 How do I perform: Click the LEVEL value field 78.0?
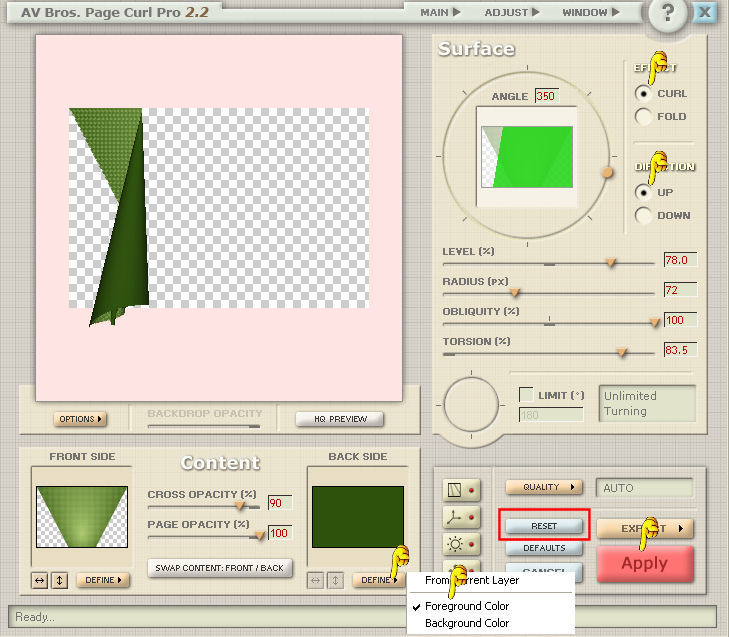coord(680,260)
